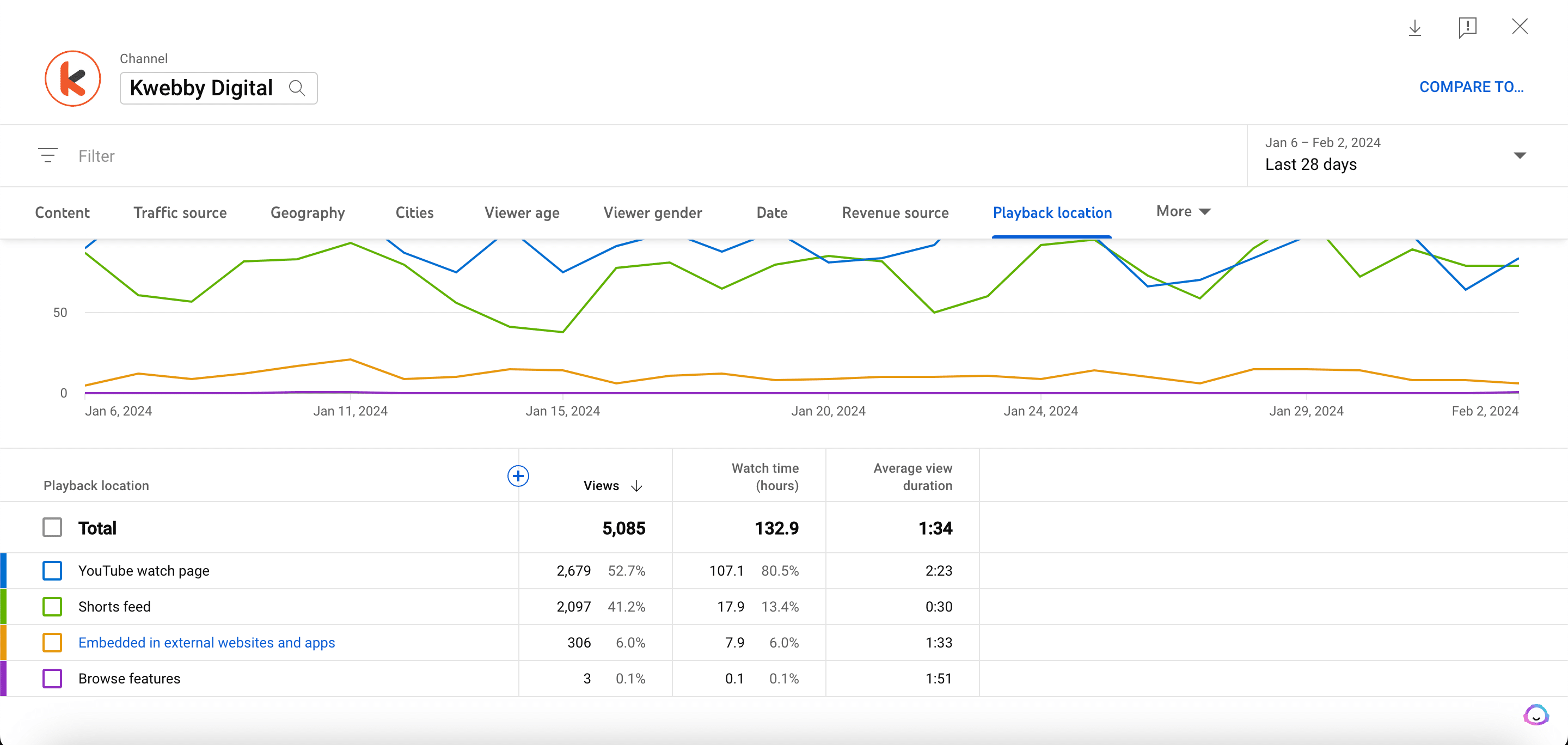Click the 2,097 views cell

[573, 607]
